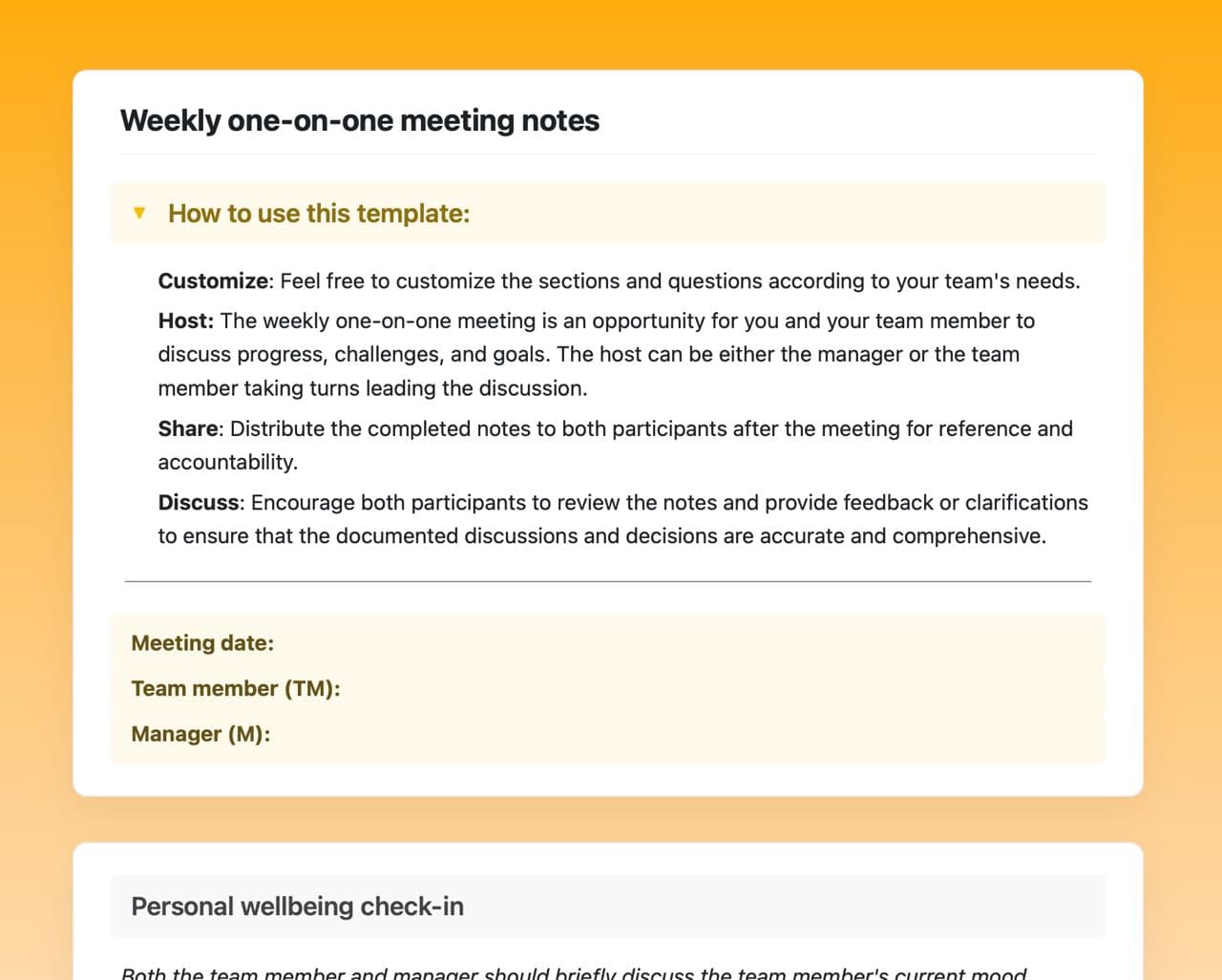Image resolution: width=1222 pixels, height=980 pixels.
Task: Click the horizontal divider line below instructions
Action: click(607, 581)
